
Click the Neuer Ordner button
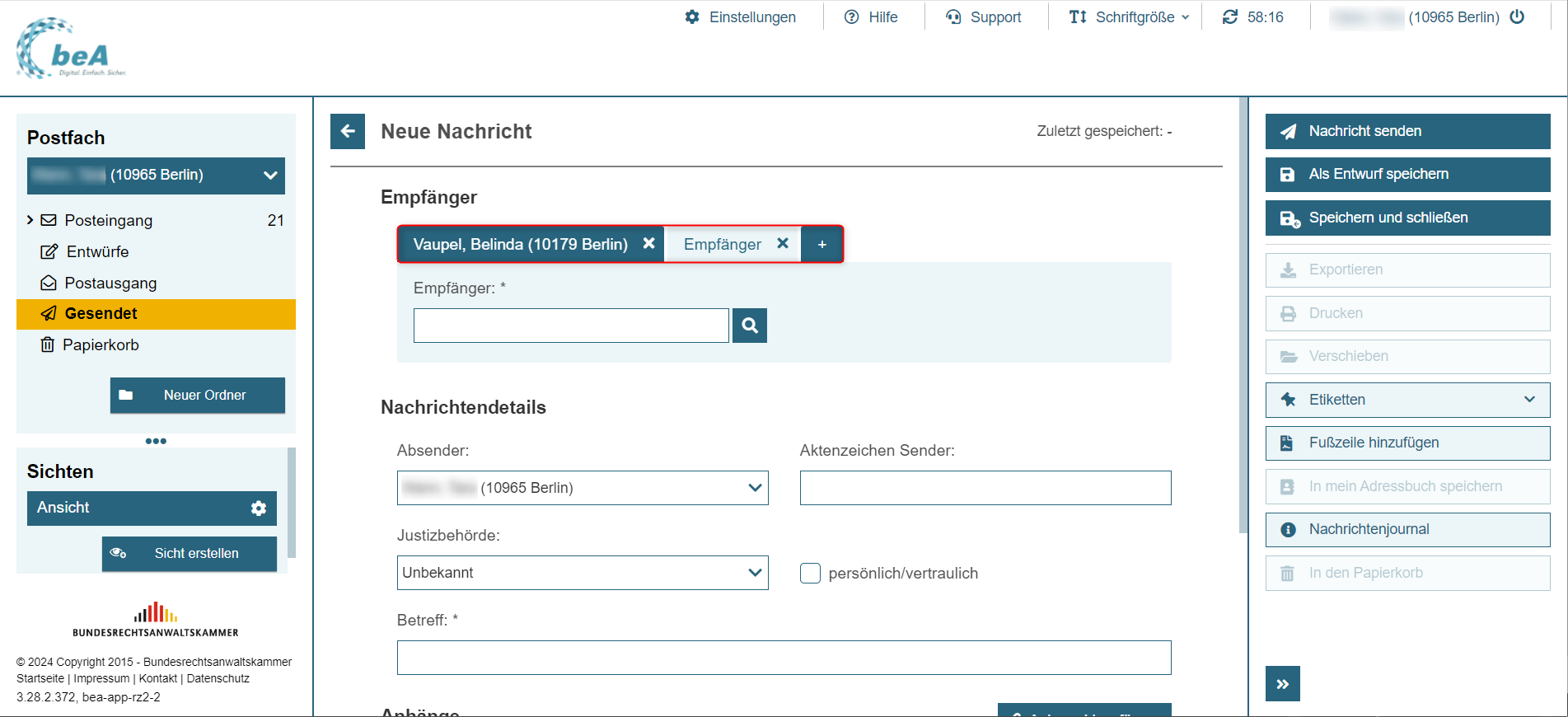pyautogui.click(x=198, y=396)
